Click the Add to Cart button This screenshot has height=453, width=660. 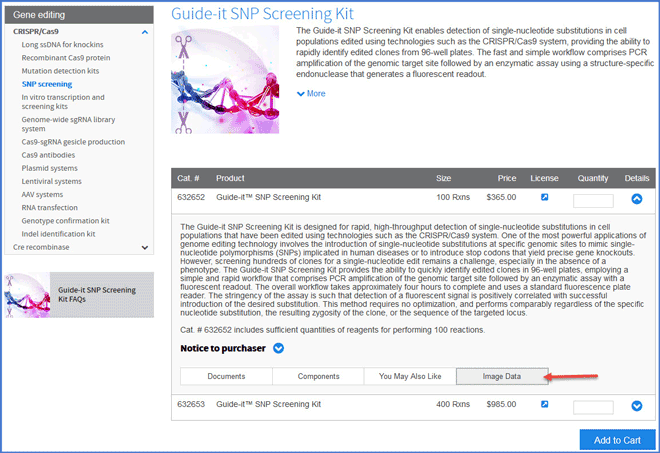click(x=617, y=440)
